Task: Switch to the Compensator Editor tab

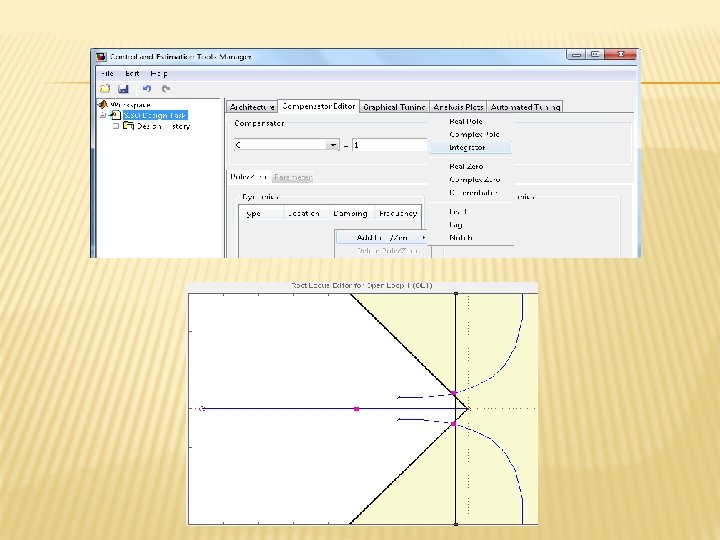Action: pyautogui.click(x=319, y=106)
